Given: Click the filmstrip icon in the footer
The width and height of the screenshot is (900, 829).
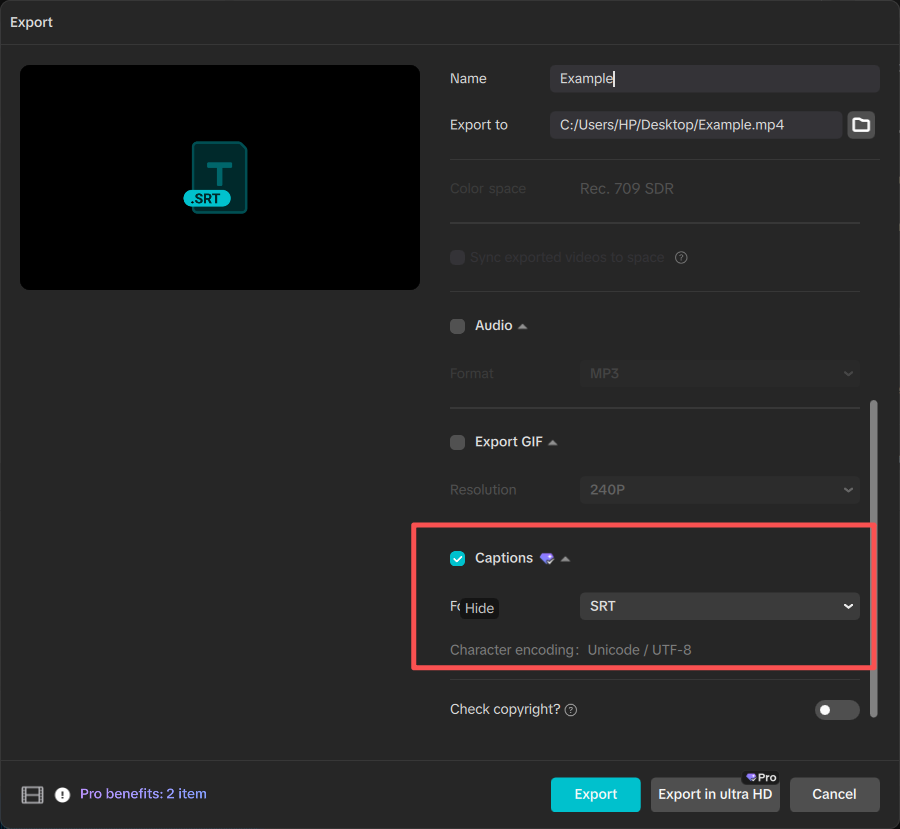Looking at the screenshot, I should coord(32,795).
